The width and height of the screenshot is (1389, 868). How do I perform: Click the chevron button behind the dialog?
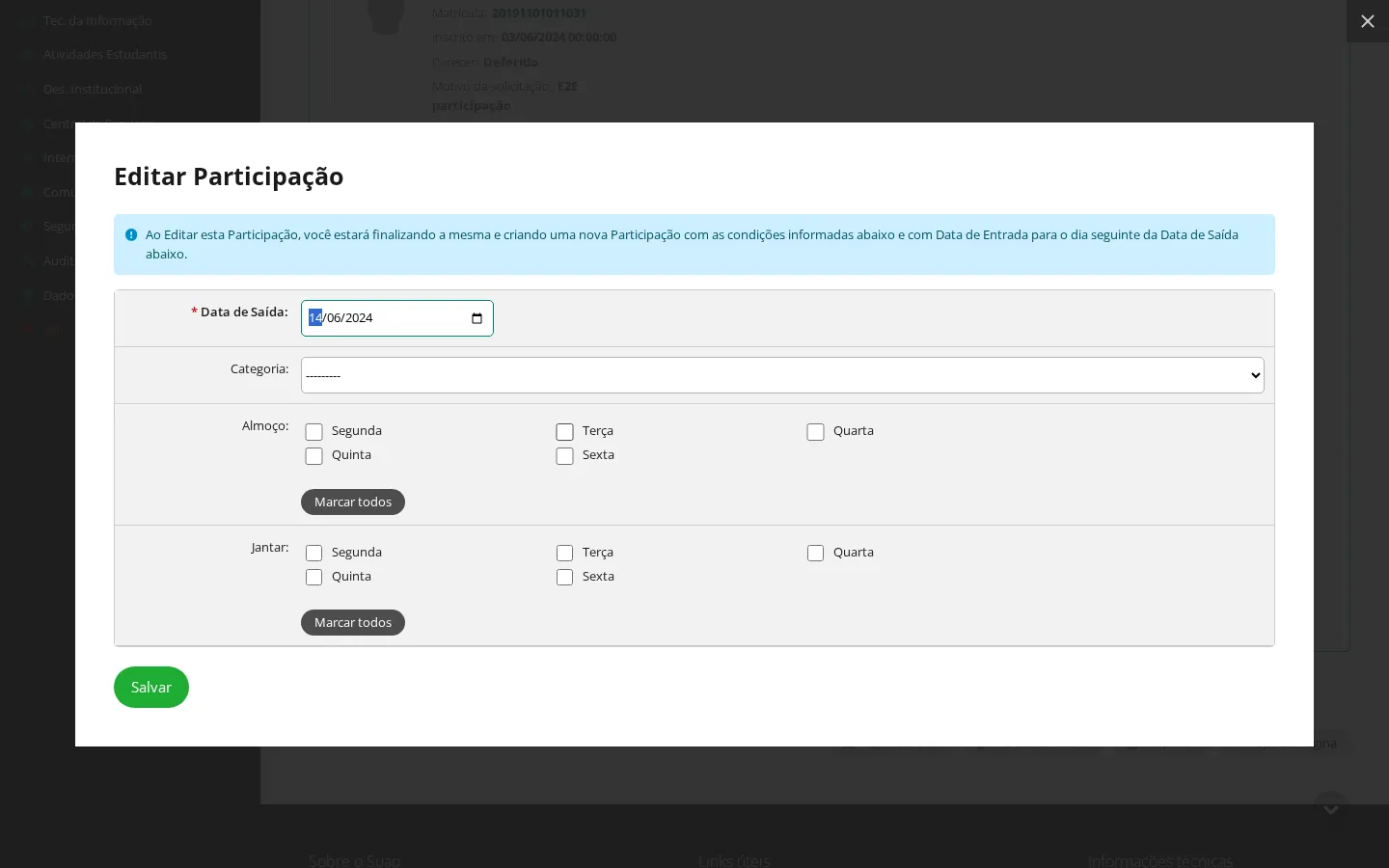click(1330, 808)
